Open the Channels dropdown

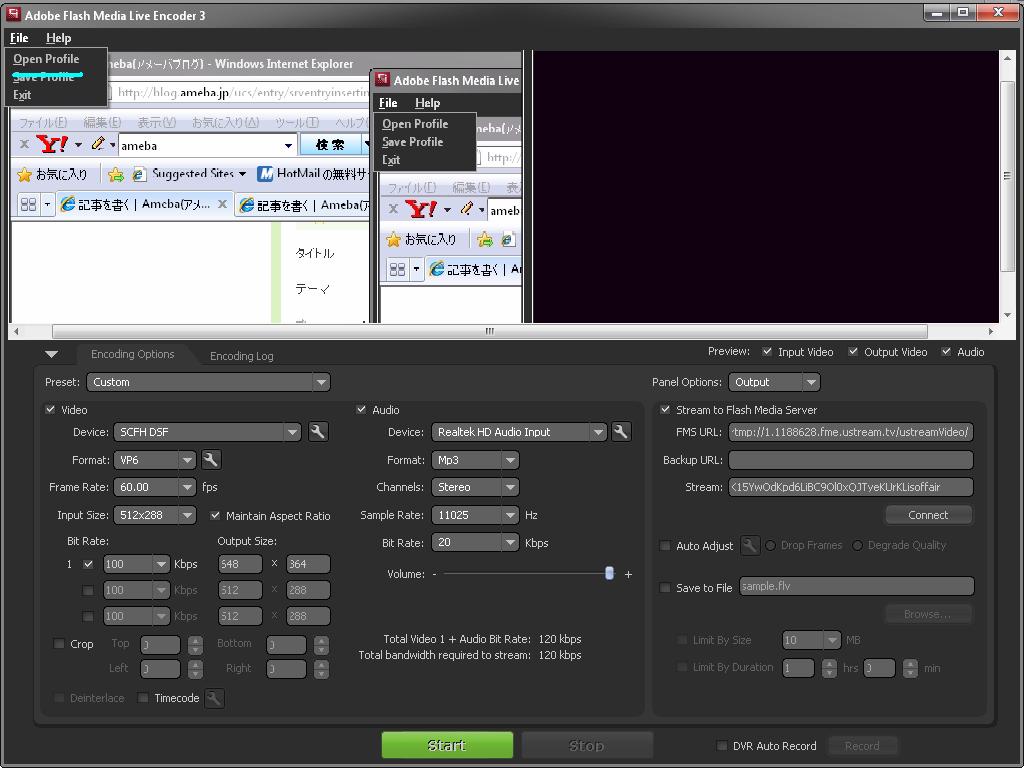click(x=475, y=487)
